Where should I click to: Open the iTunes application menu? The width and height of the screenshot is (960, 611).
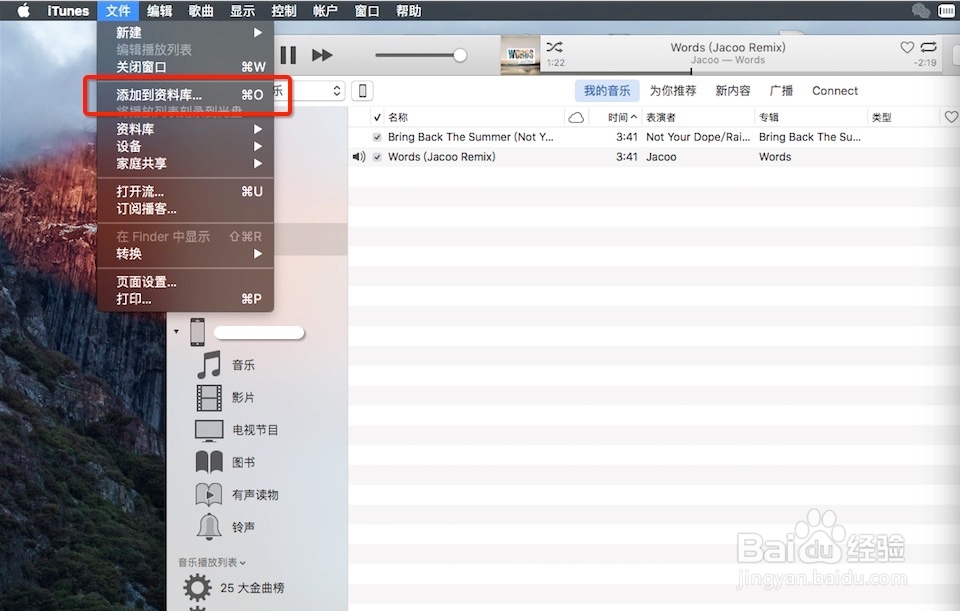[x=68, y=10]
